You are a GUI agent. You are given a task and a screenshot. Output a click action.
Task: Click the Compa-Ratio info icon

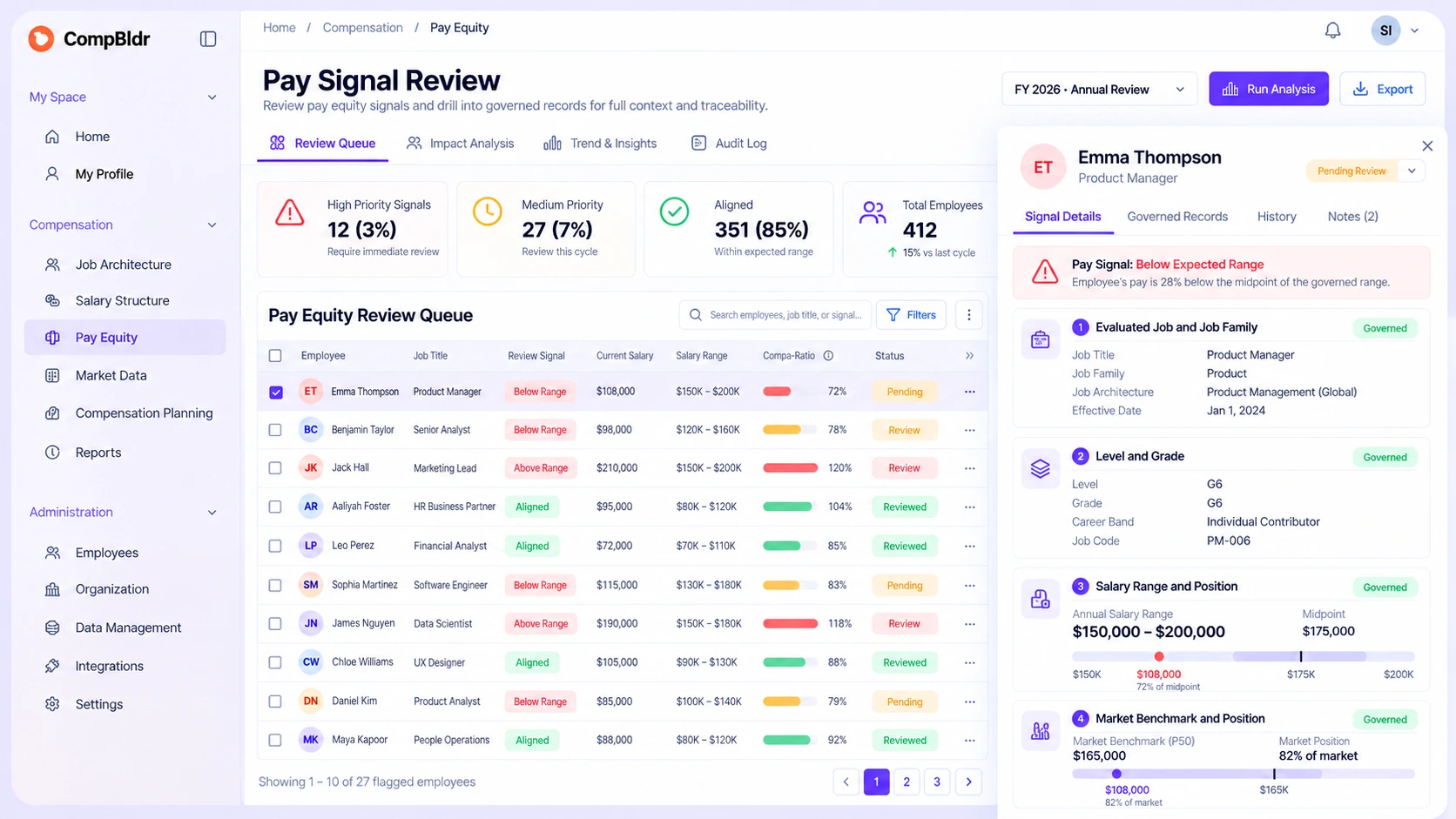828,356
